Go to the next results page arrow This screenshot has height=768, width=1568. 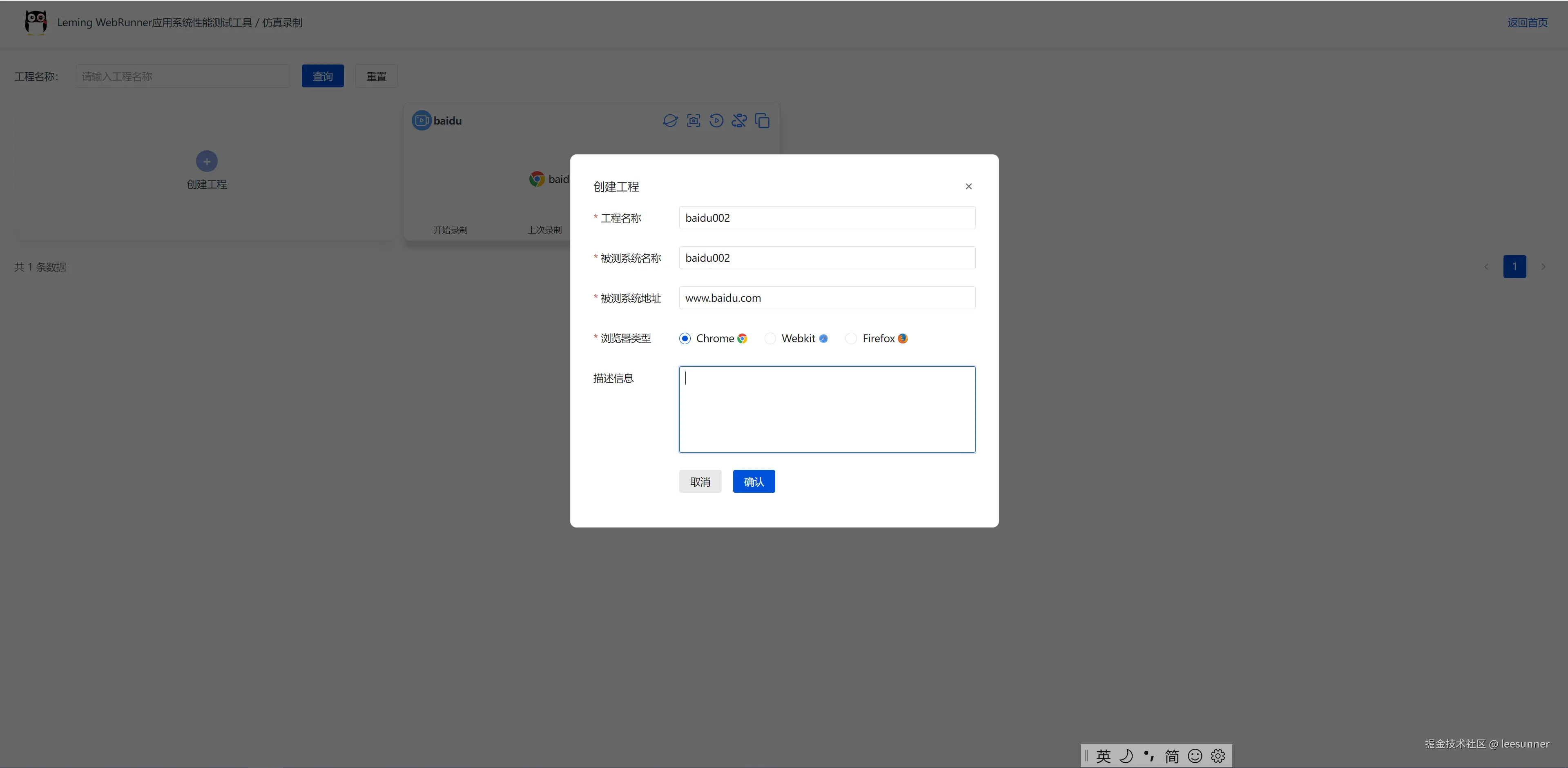1543,267
